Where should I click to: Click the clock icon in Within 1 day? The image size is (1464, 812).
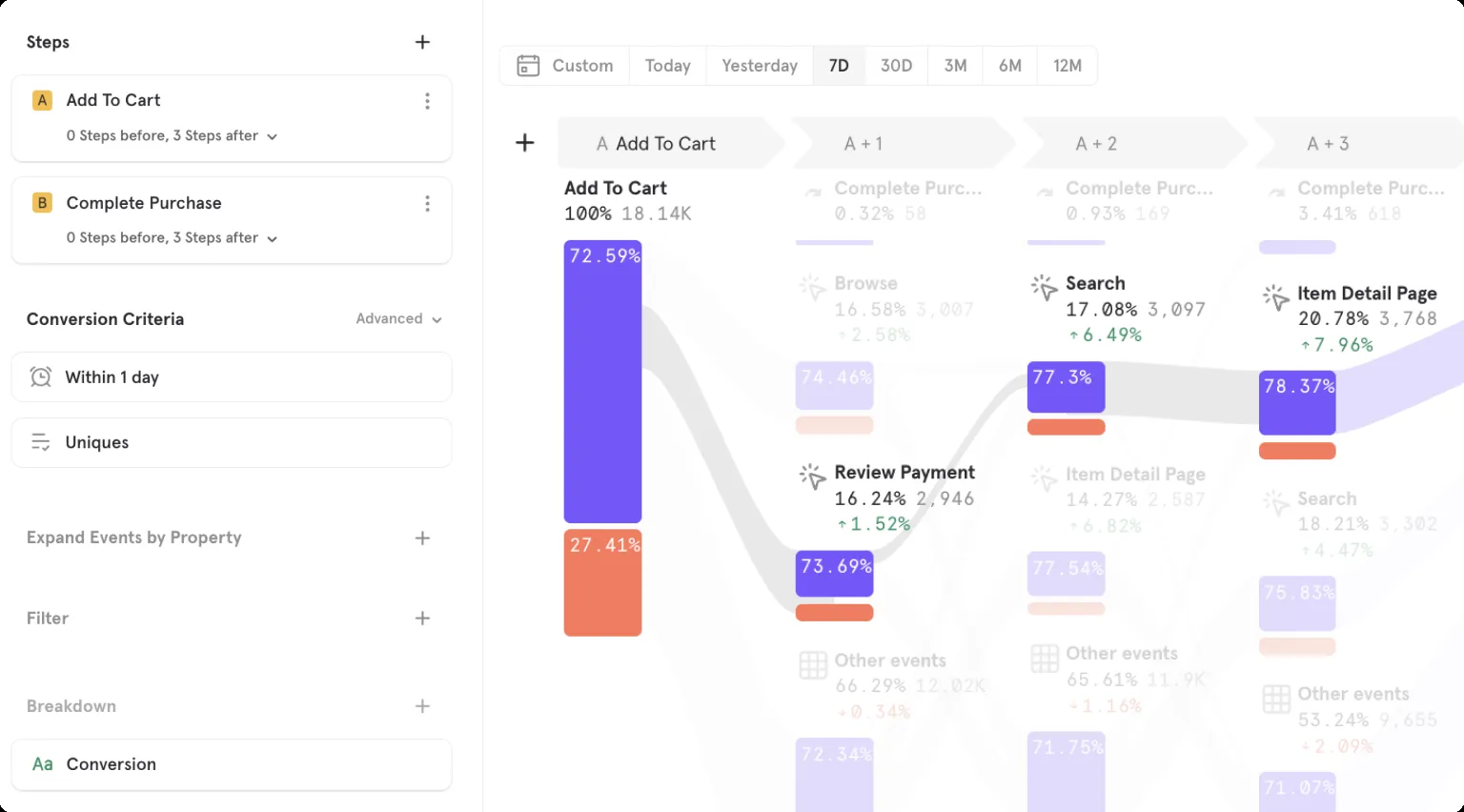(x=40, y=377)
